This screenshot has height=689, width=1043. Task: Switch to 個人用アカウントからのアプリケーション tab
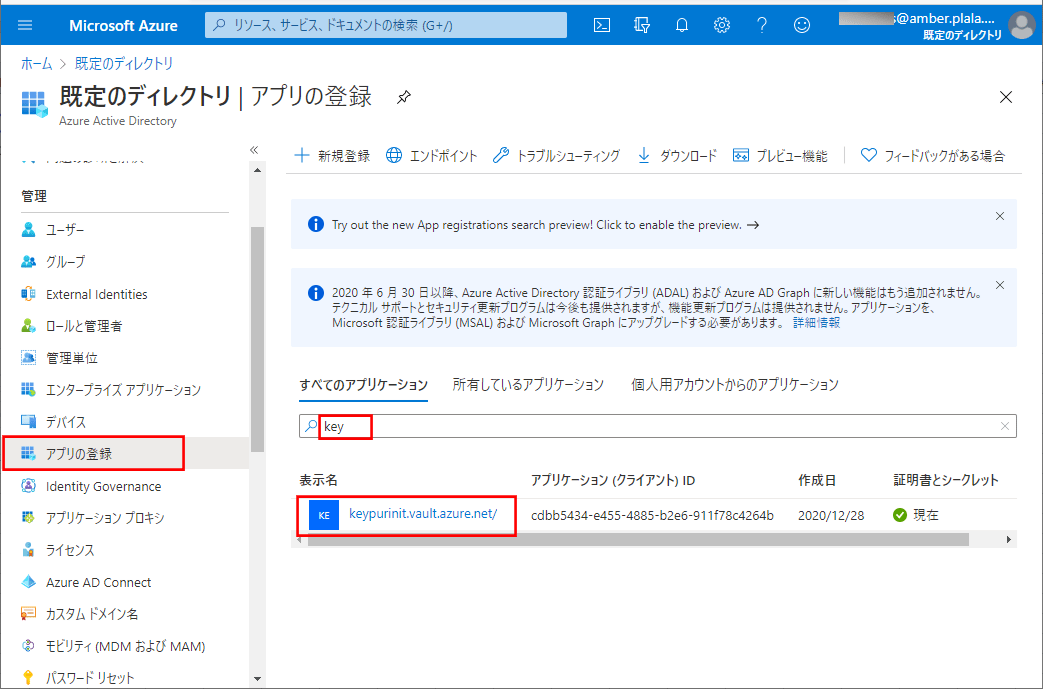tap(735, 384)
